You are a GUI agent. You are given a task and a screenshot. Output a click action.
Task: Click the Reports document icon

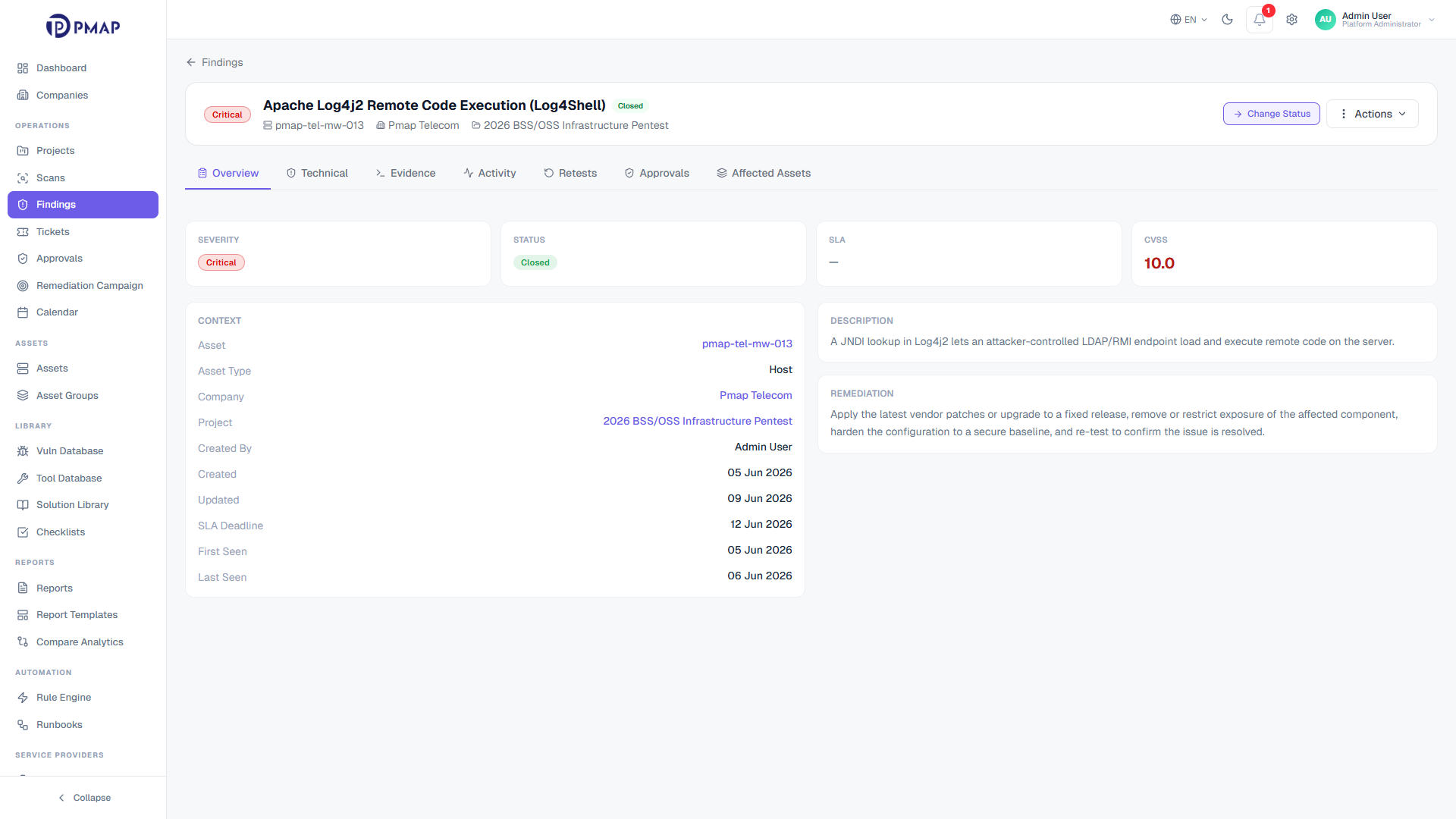pyautogui.click(x=23, y=588)
